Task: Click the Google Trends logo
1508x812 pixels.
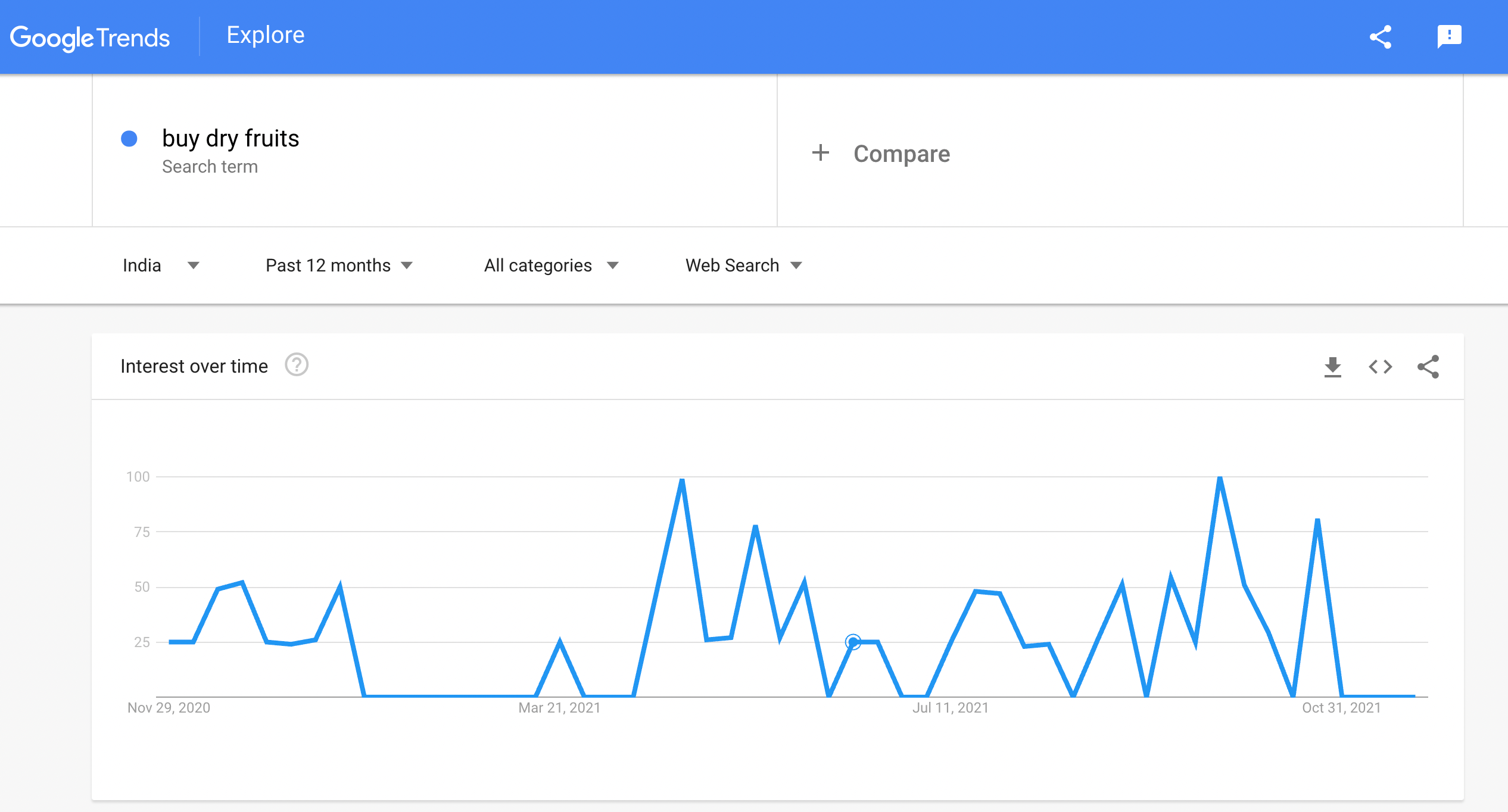Action: coord(90,38)
